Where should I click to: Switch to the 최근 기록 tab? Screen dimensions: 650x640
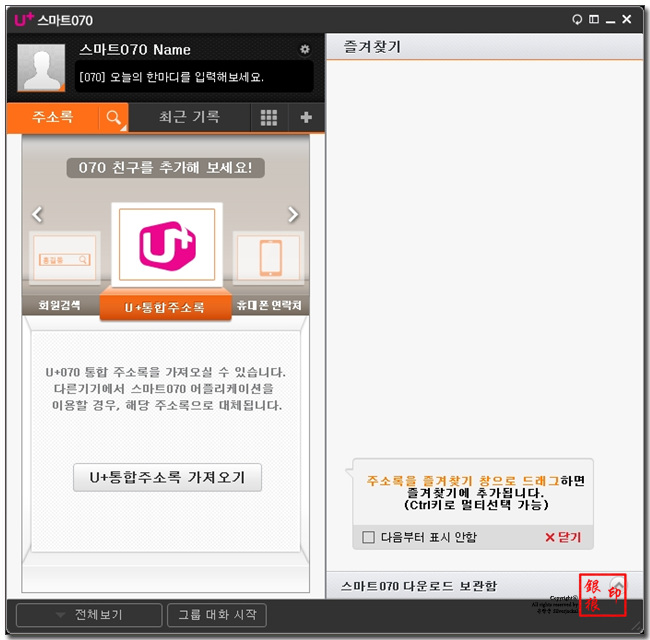click(x=189, y=117)
